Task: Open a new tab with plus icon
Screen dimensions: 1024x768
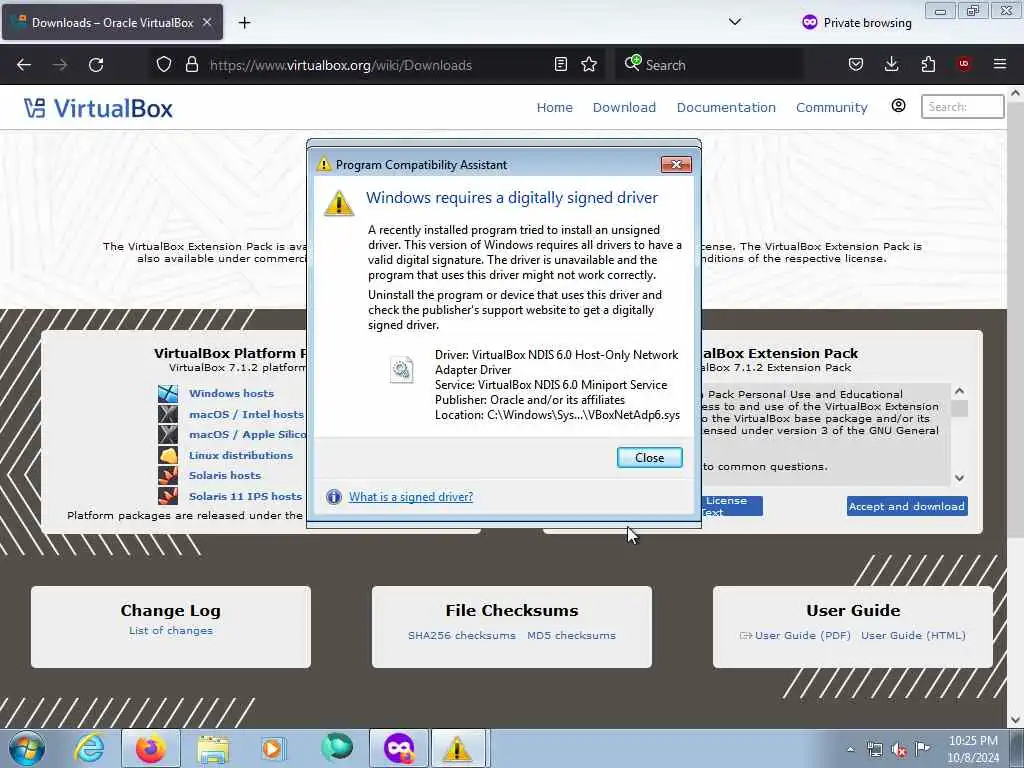Action: 244,23
